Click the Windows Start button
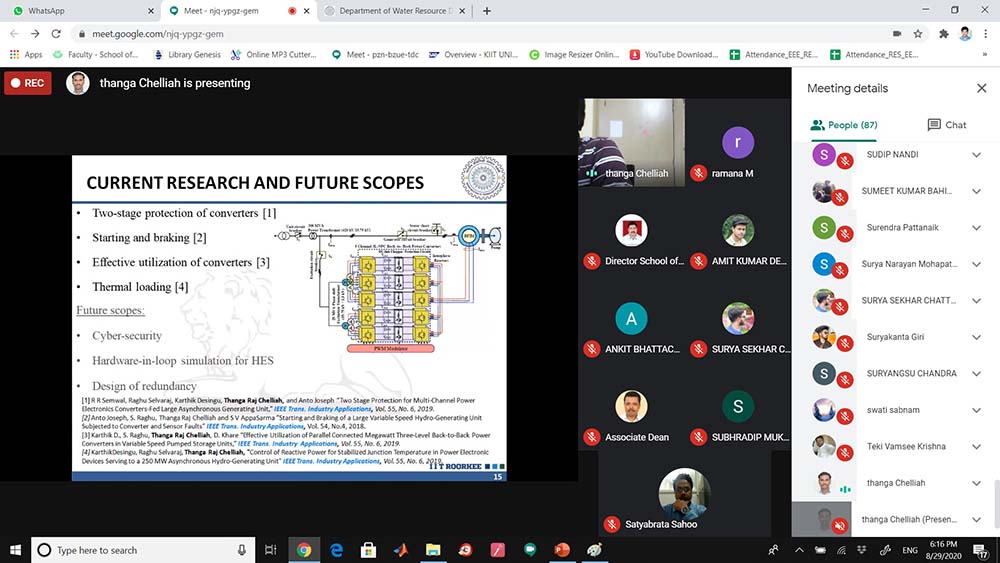Image resolution: width=1000 pixels, height=563 pixels. tap(15, 550)
